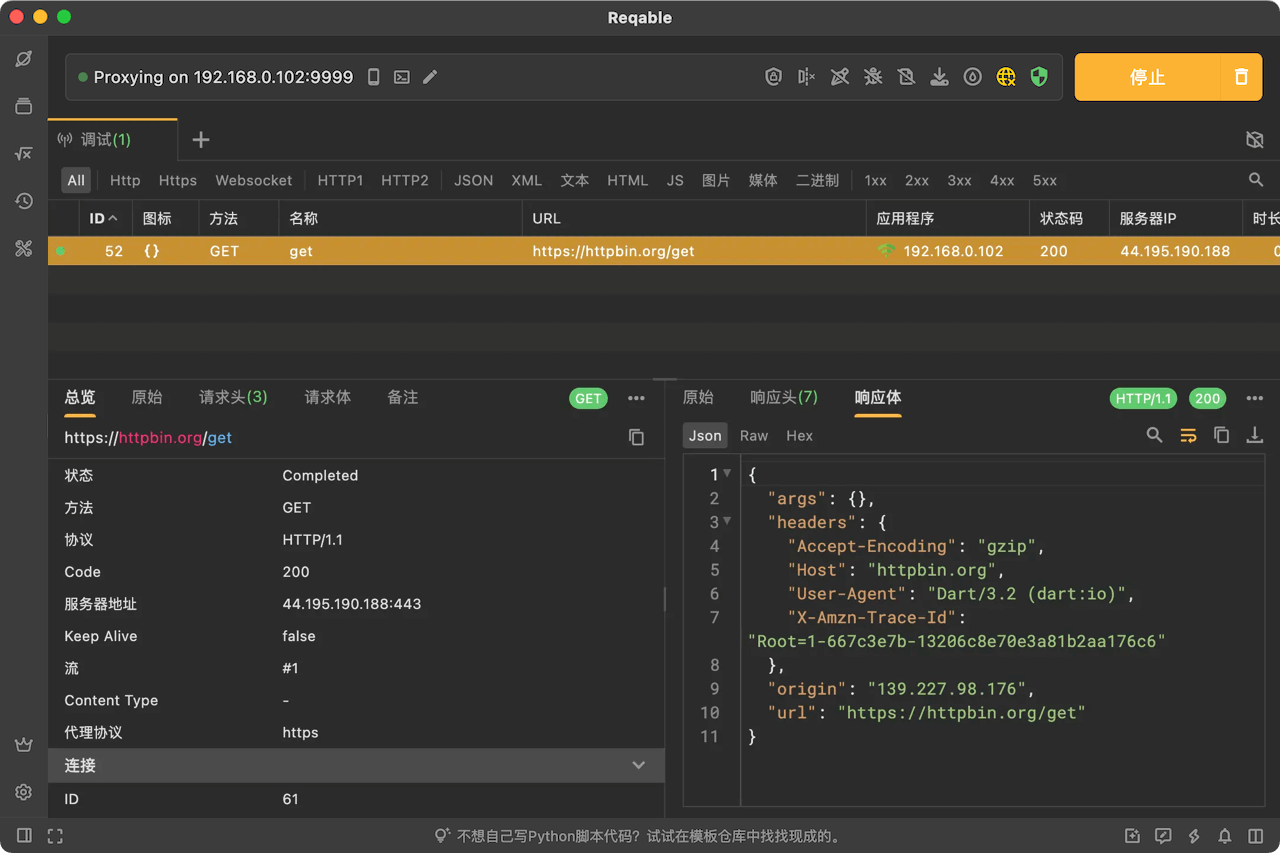
Task: Collapse JSON line 1 fold arrow
Action: click(x=727, y=474)
